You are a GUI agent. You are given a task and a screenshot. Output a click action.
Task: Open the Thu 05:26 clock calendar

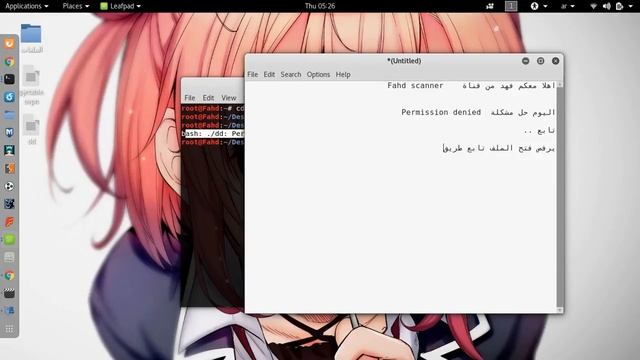coord(320,6)
